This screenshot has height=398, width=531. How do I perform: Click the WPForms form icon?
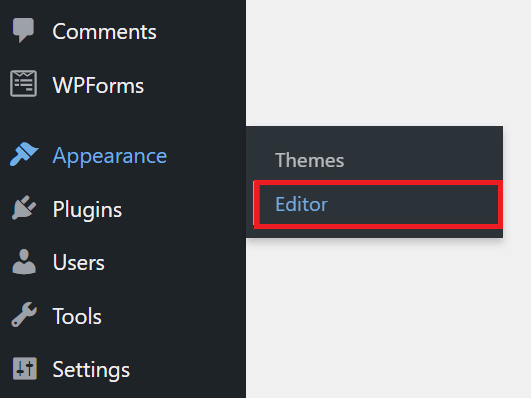[23, 84]
